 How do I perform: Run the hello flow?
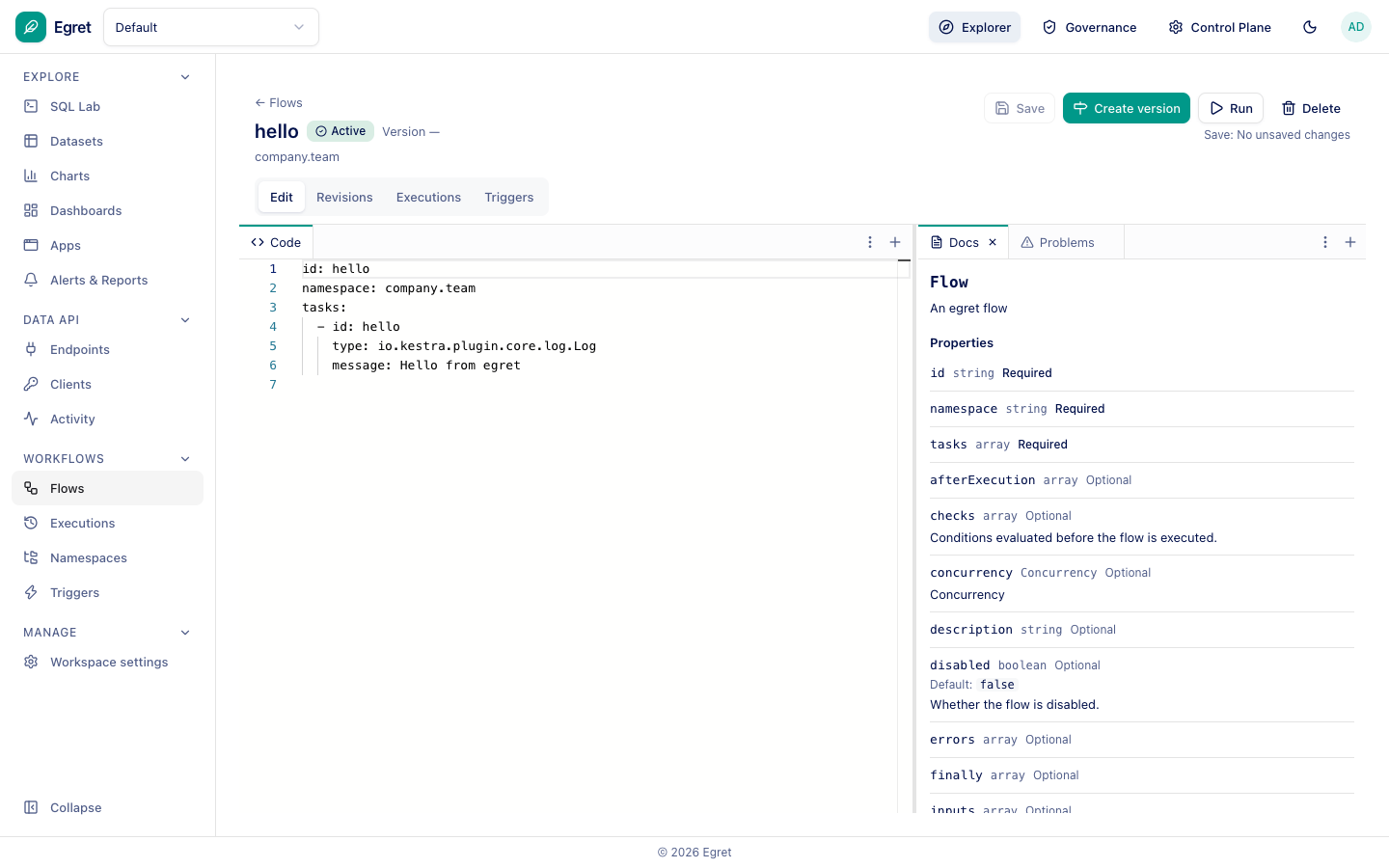click(x=1231, y=108)
